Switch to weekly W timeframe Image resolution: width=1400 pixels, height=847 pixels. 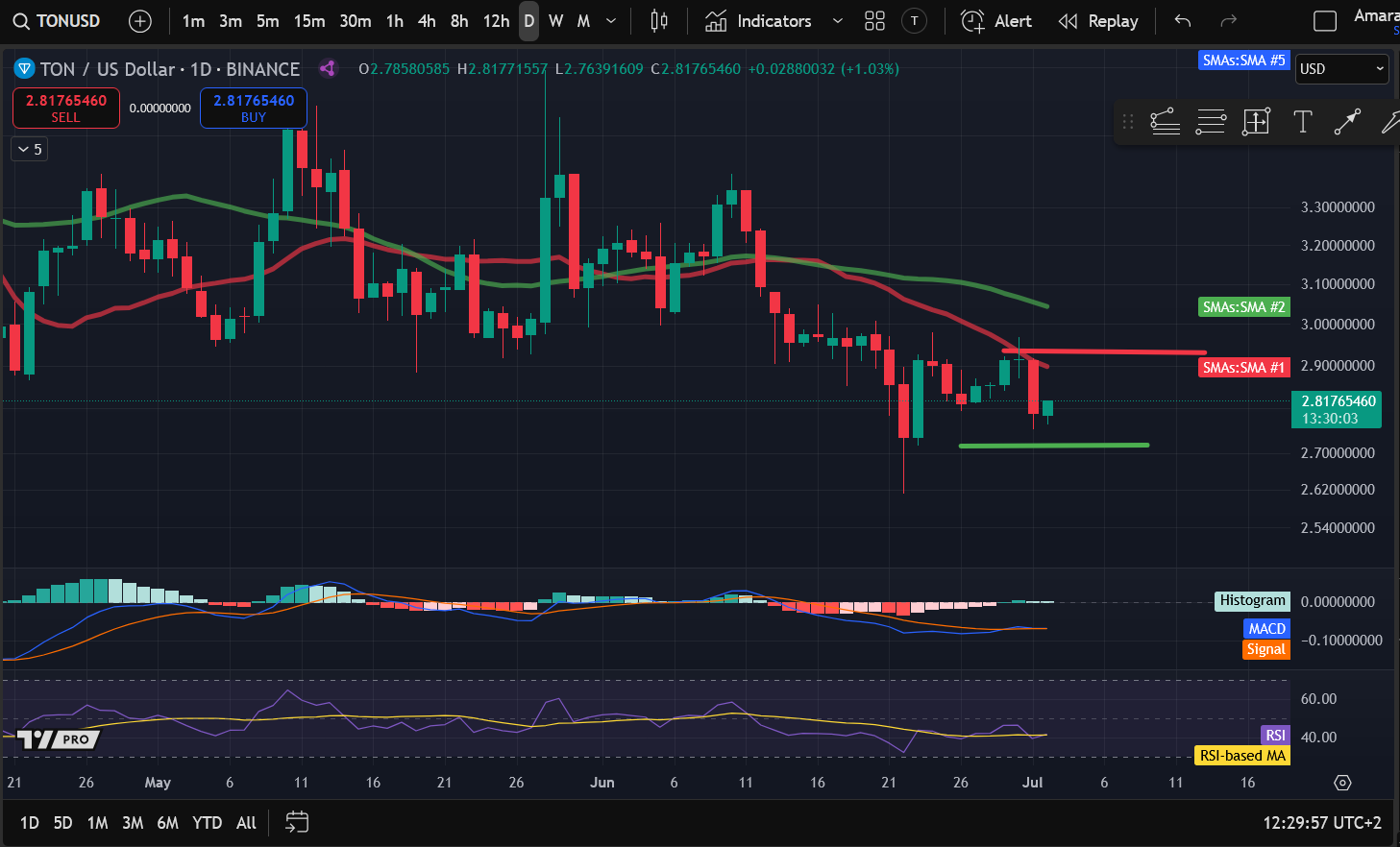556,21
